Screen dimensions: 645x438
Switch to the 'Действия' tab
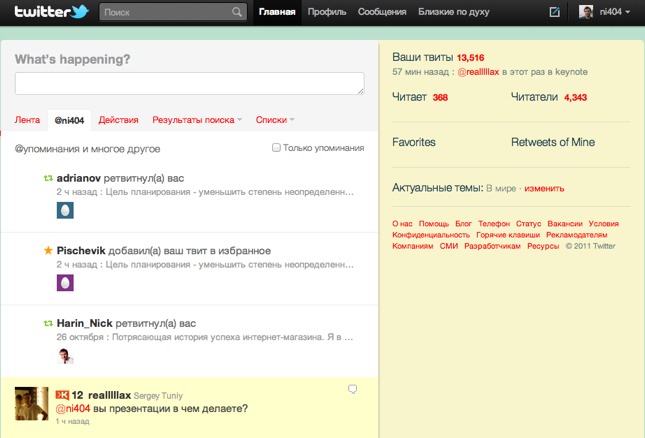point(118,120)
